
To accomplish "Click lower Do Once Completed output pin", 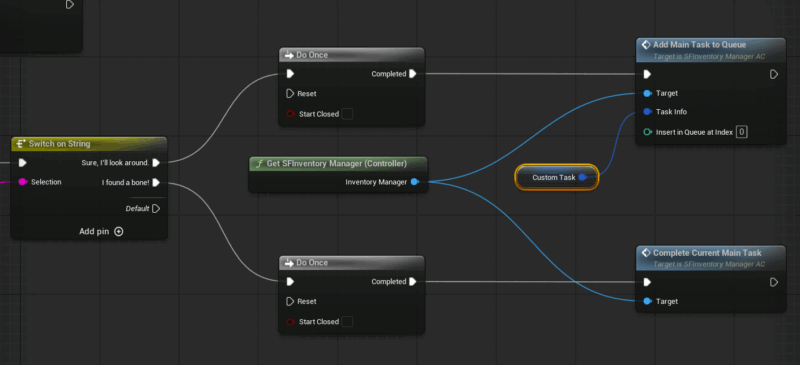I will tap(413, 282).
